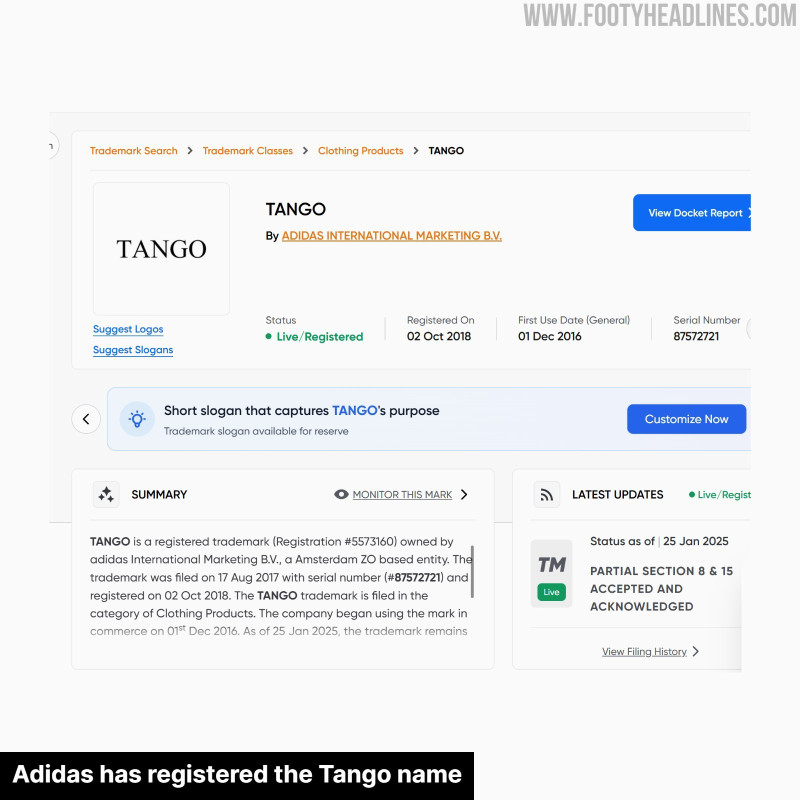
Task: Click the chevron after Monitor This Mark
Action: pos(464,494)
